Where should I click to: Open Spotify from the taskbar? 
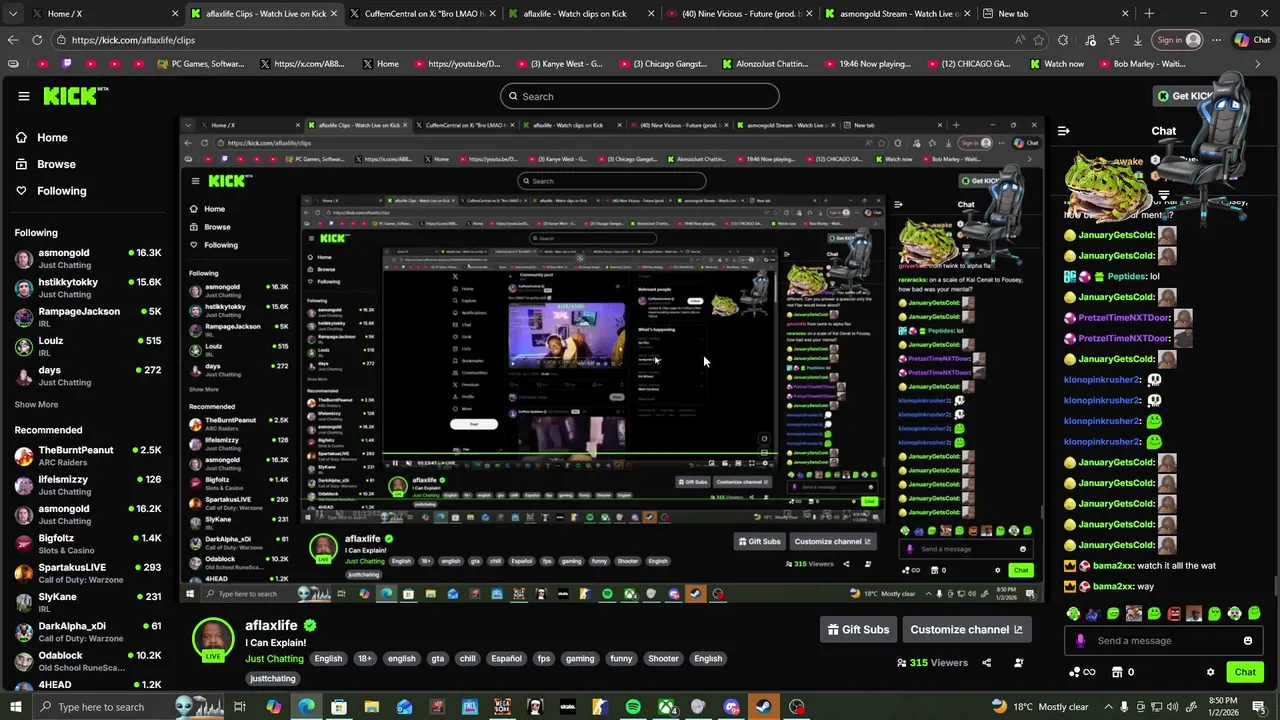633,707
